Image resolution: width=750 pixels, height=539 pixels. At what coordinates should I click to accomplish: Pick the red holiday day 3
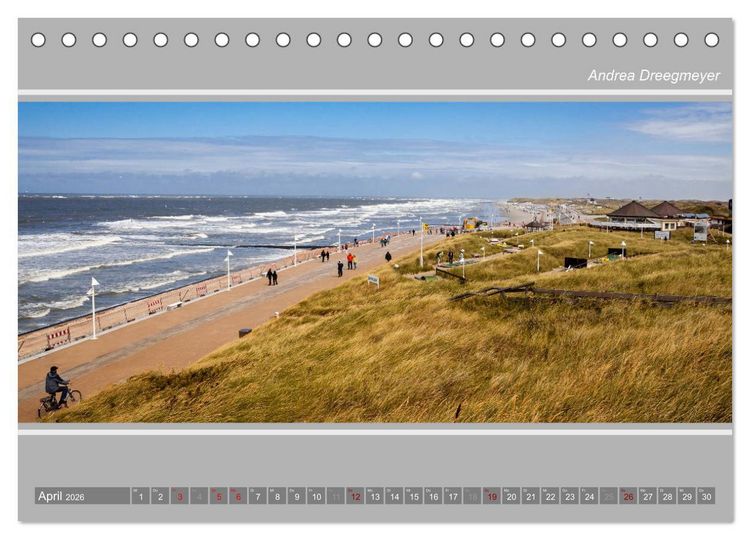[x=180, y=496]
